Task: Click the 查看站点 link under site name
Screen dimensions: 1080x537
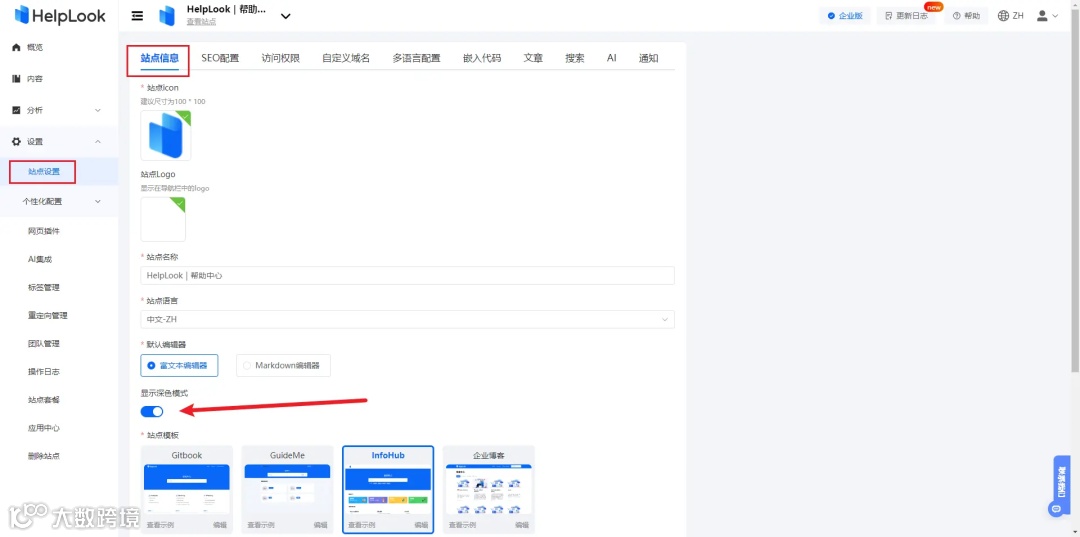Action: tap(201, 22)
